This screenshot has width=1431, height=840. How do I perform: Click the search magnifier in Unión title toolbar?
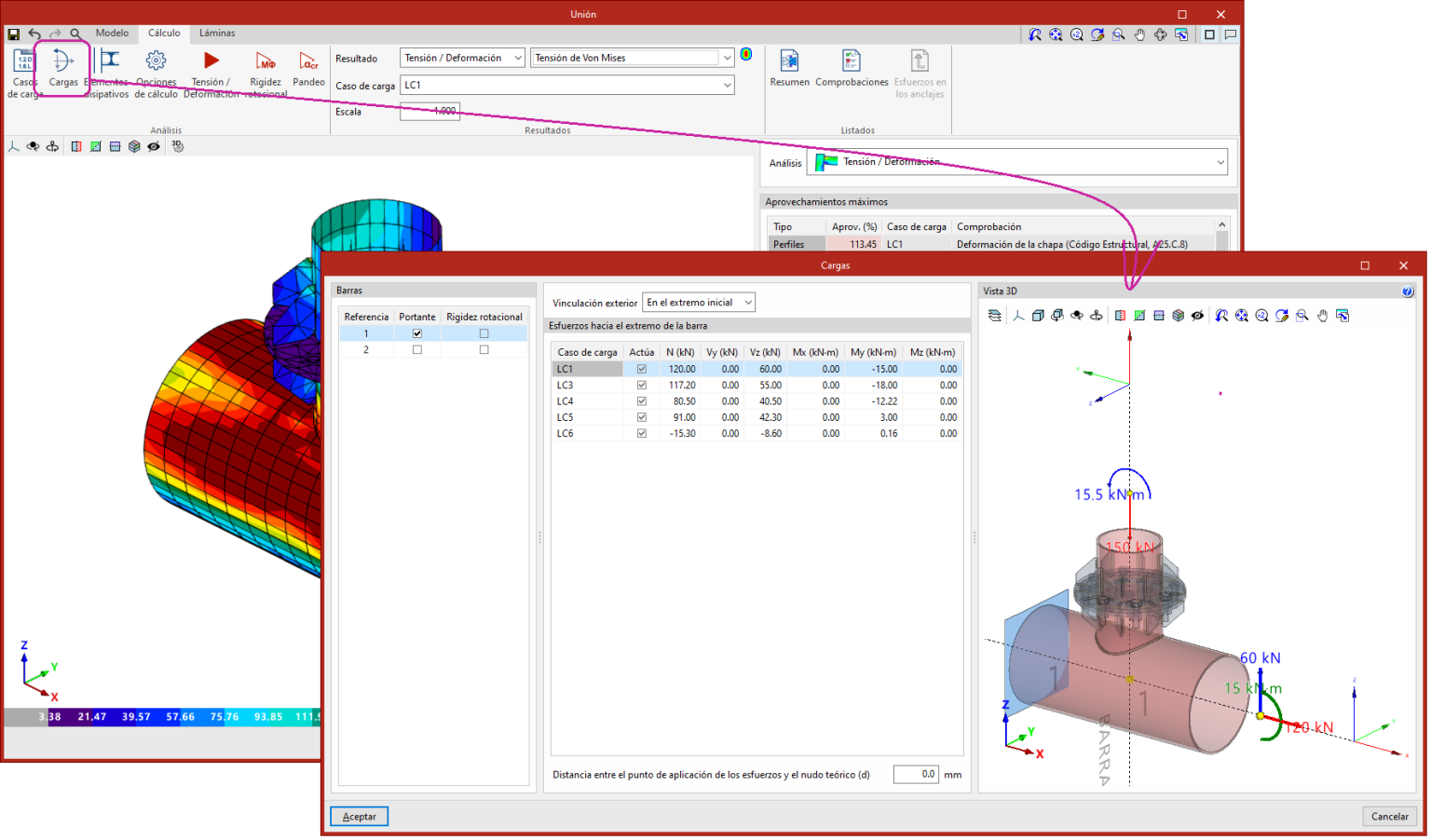[75, 34]
